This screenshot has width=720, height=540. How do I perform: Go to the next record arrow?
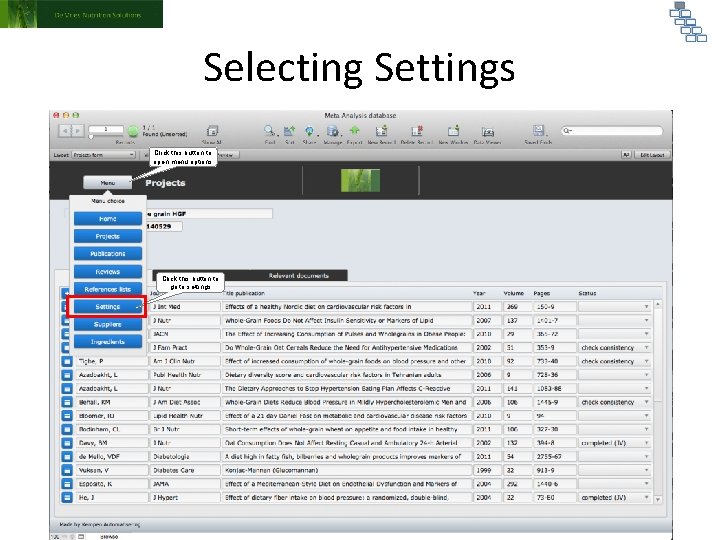pos(78,131)
